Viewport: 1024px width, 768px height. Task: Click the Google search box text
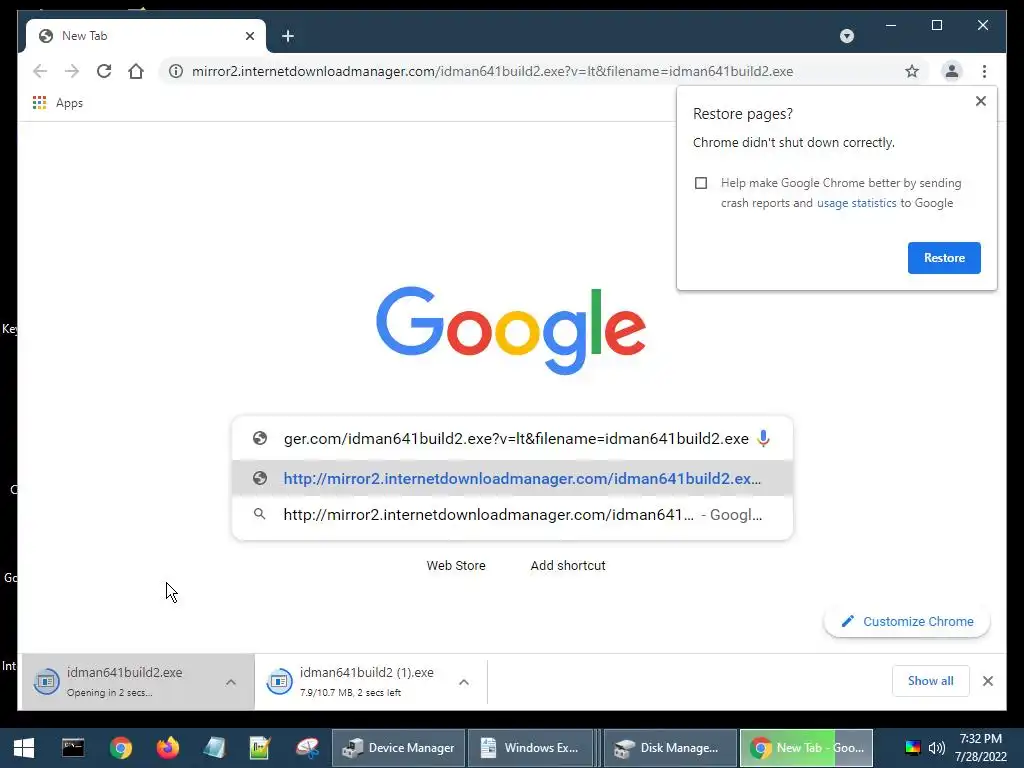click(x=516, y=439)
